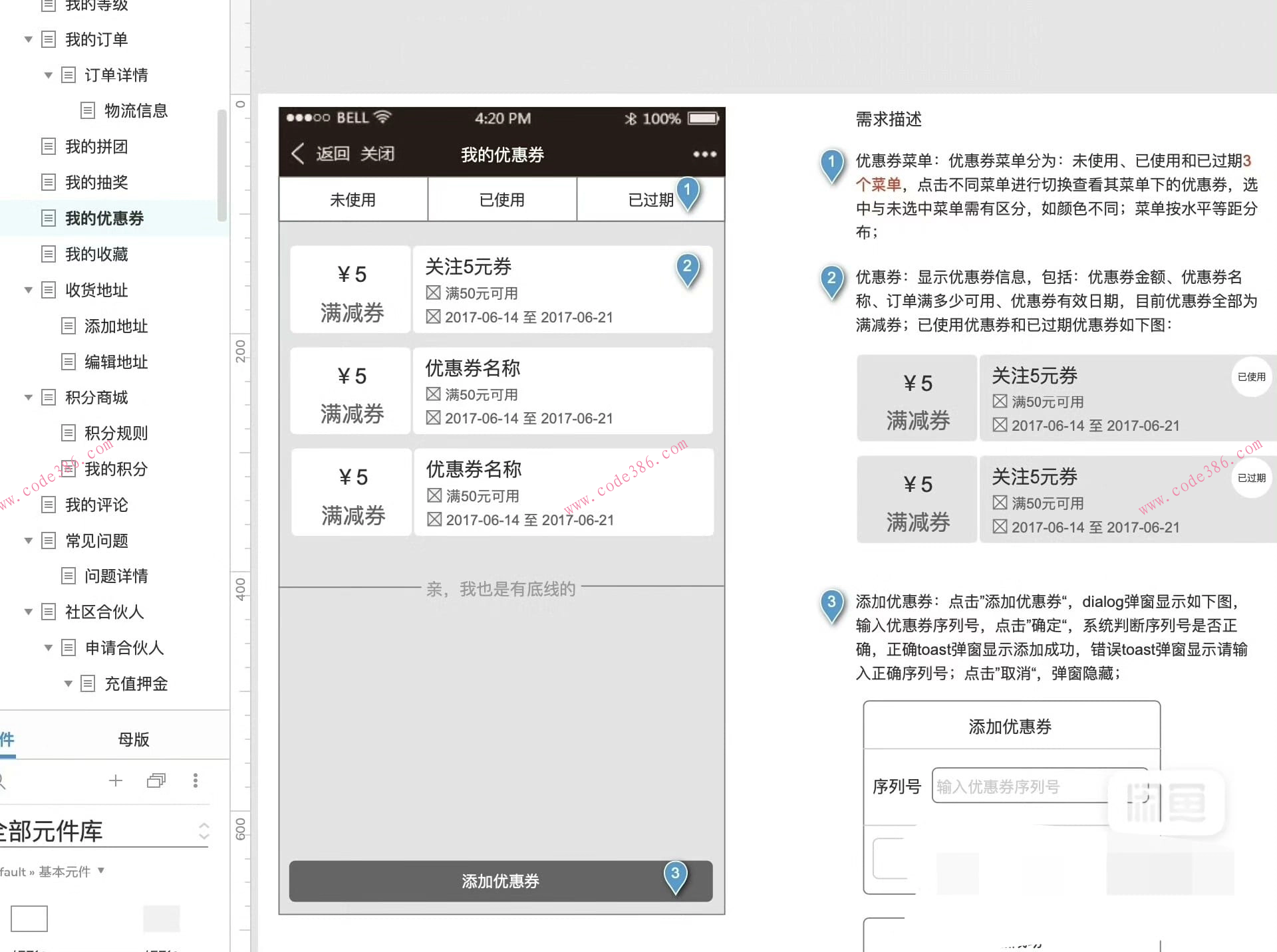Click the page icon for 物流信息
The width and height of the screenshot is (1277, 952).
click(88, 110)
